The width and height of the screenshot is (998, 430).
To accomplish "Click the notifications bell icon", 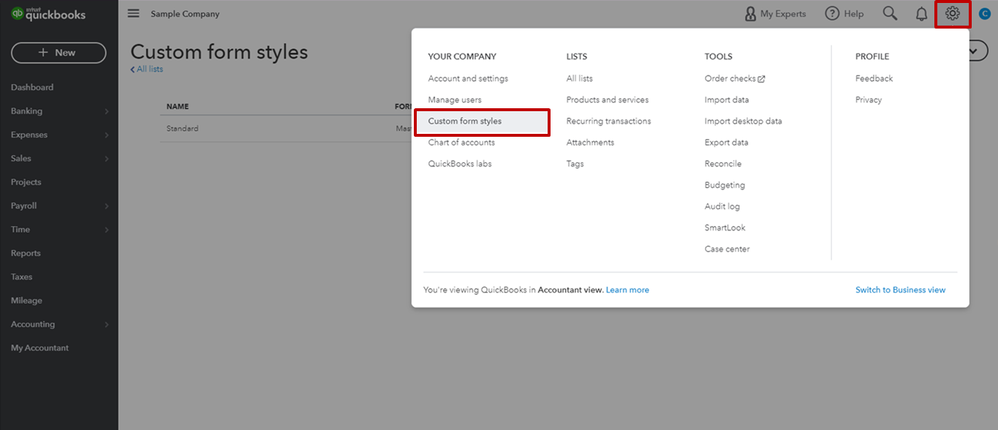I will pos(921,14).
